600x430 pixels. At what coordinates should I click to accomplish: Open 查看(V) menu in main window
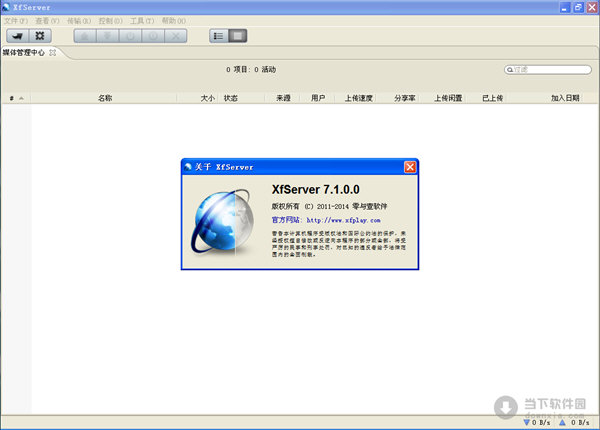[47, 21]
